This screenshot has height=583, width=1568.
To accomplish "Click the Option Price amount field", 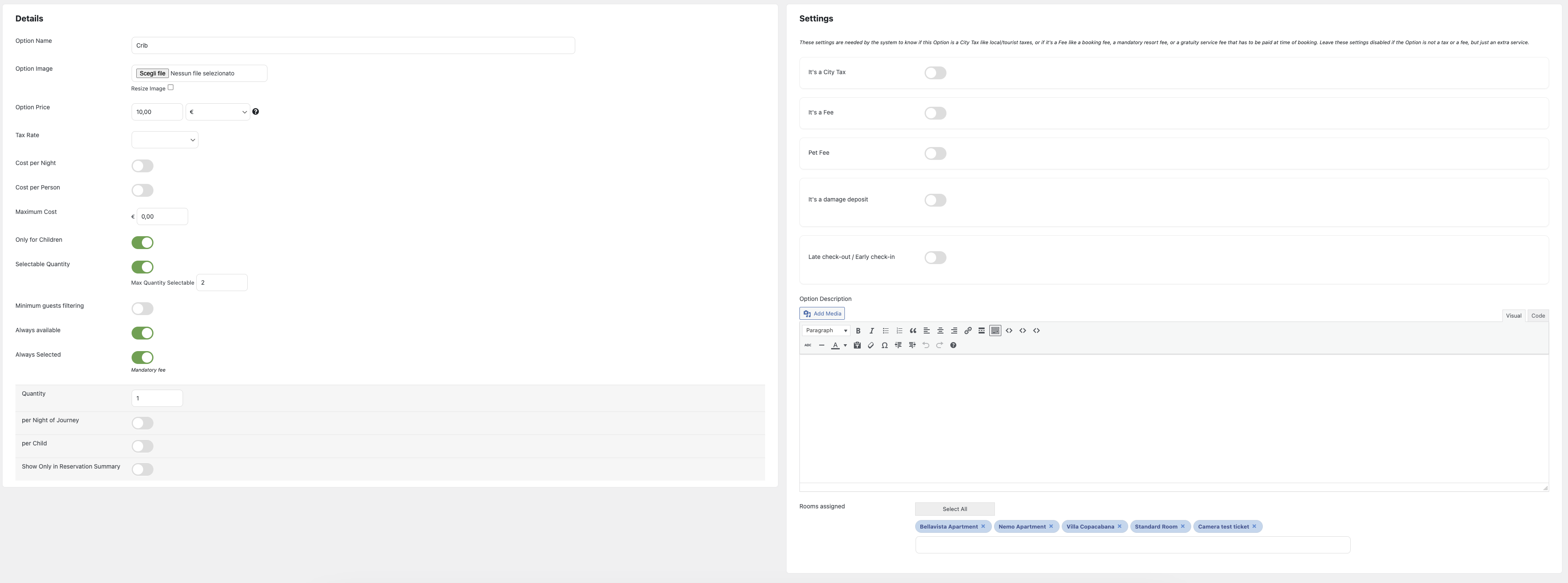I will click(157, 112).
